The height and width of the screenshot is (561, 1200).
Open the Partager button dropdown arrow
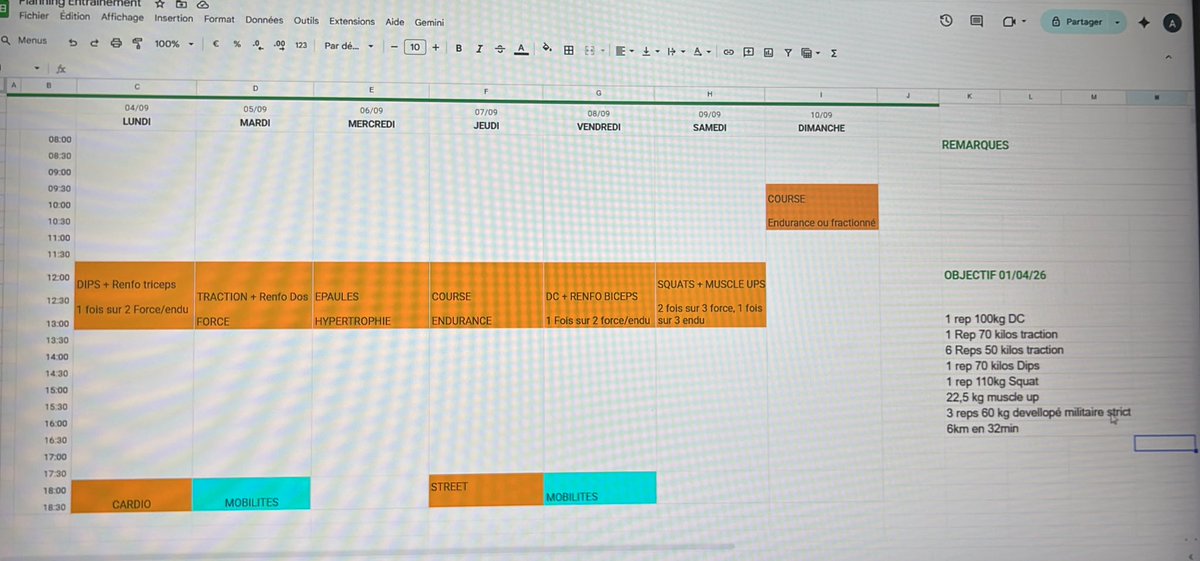[x=1118, y=21]
